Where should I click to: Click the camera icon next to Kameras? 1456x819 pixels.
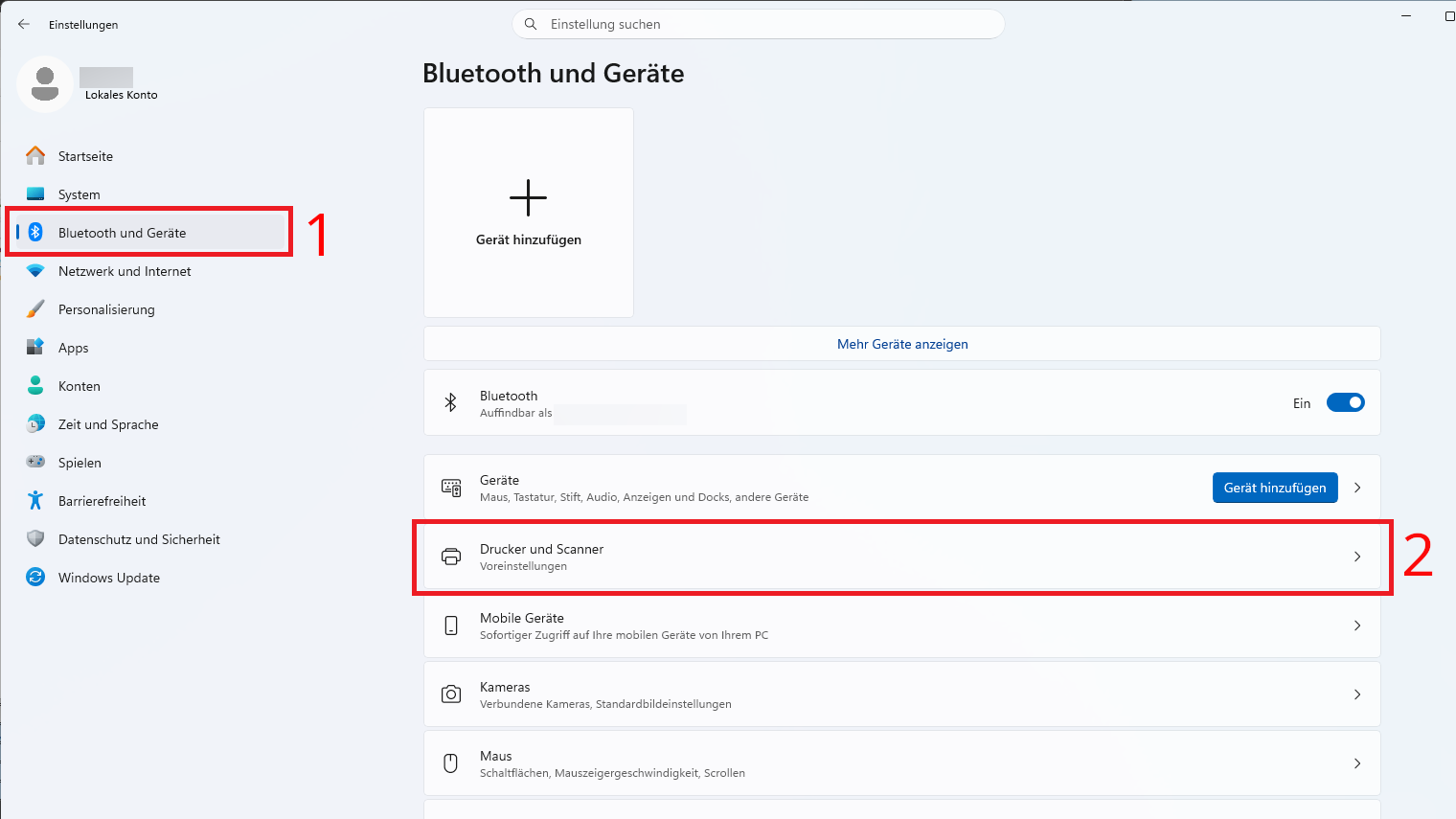[x=450, y=694]
